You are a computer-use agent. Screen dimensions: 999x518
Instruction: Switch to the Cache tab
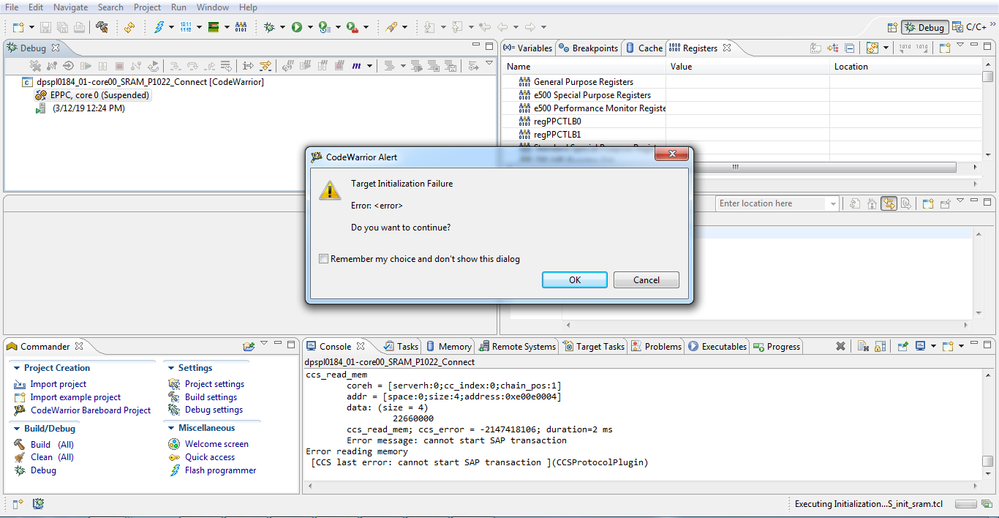point(644,48)
